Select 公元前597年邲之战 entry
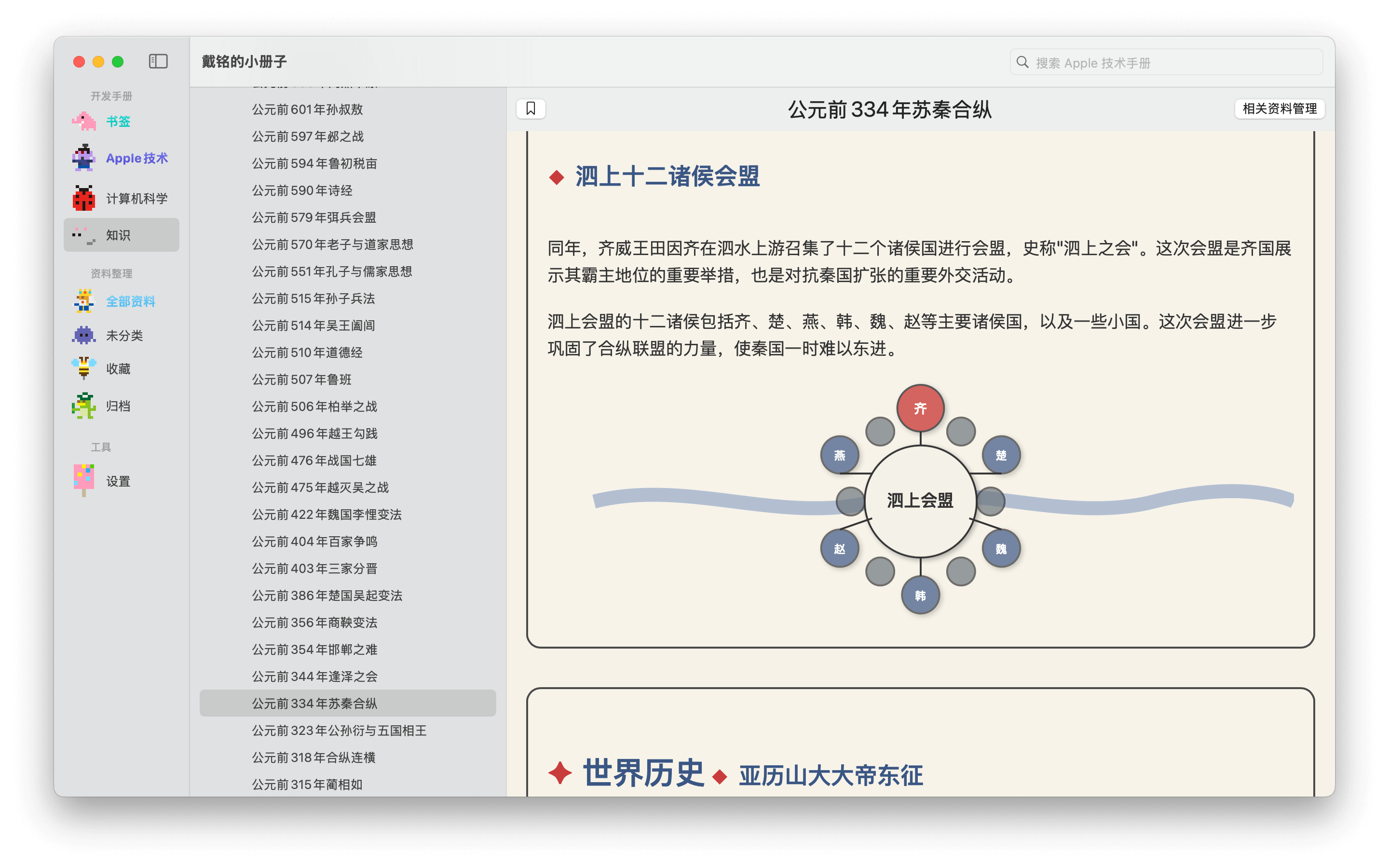Image resolution: width=1389 pixels, height=868 pixels. point(347,136)
